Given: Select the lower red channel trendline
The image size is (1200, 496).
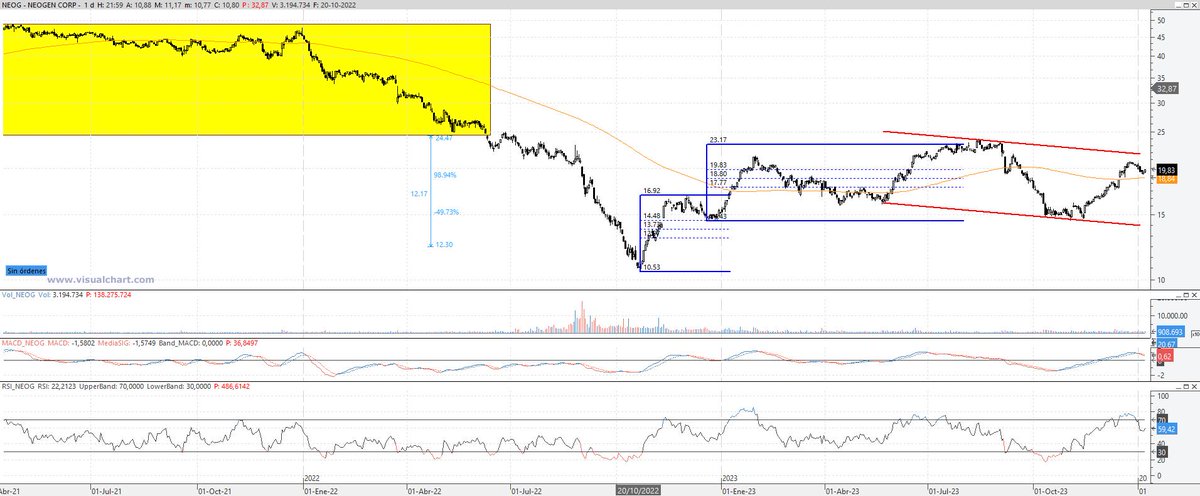Looking at the screenshot, I should [x=1012, y=214].
